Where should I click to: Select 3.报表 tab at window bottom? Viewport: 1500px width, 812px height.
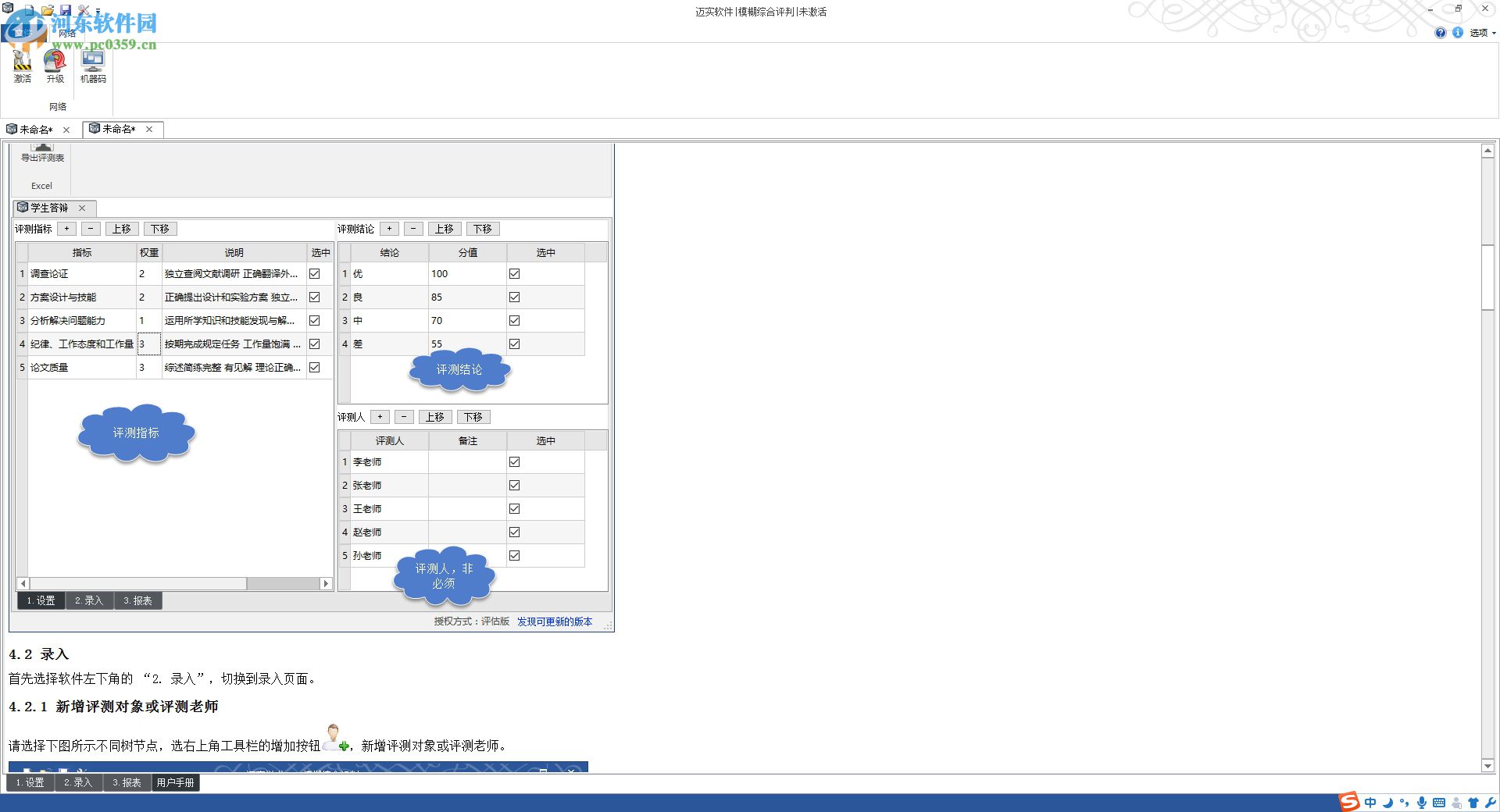pos(127,782)
